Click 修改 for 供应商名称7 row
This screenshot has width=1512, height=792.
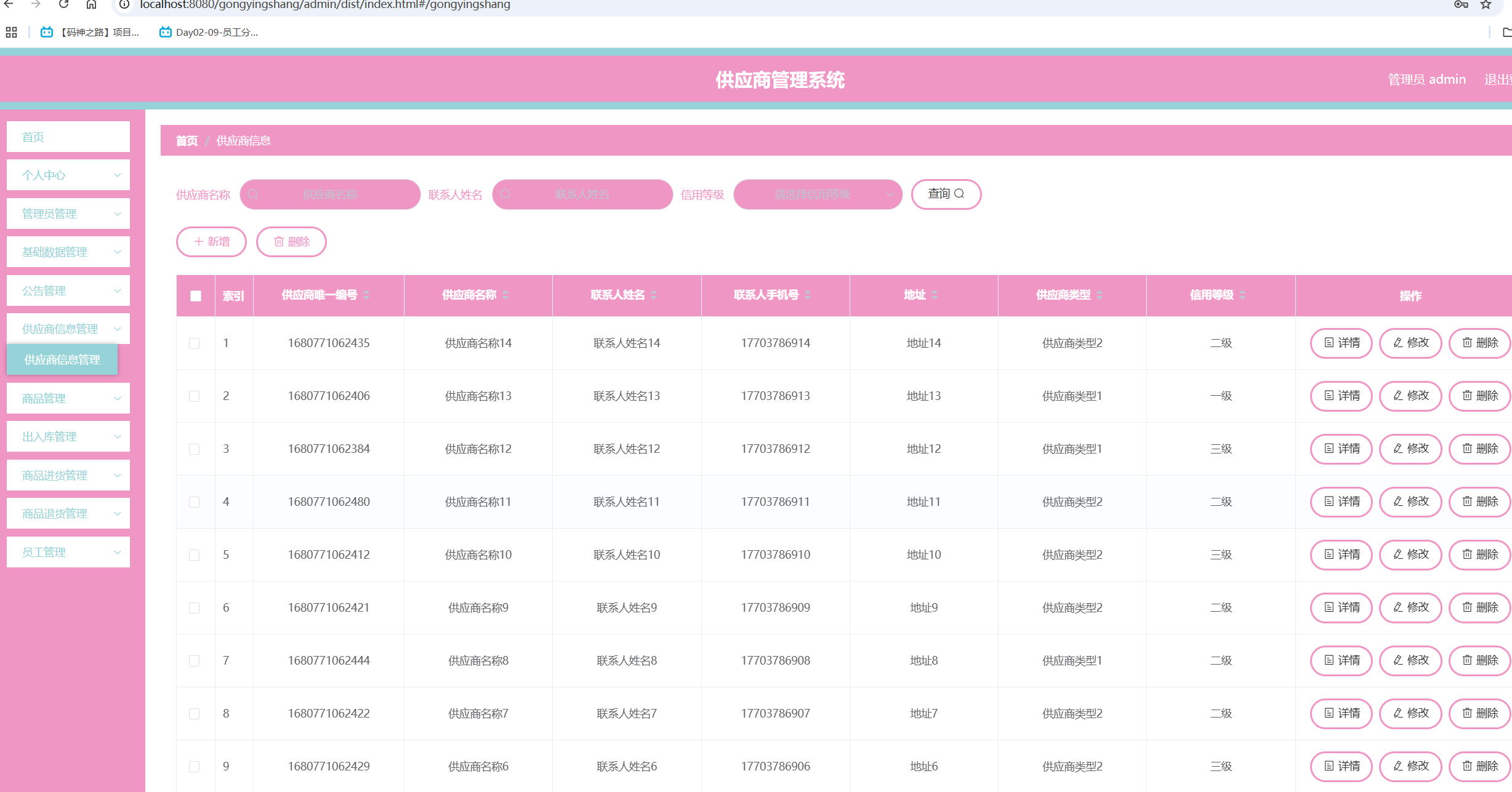point(1410,713)
